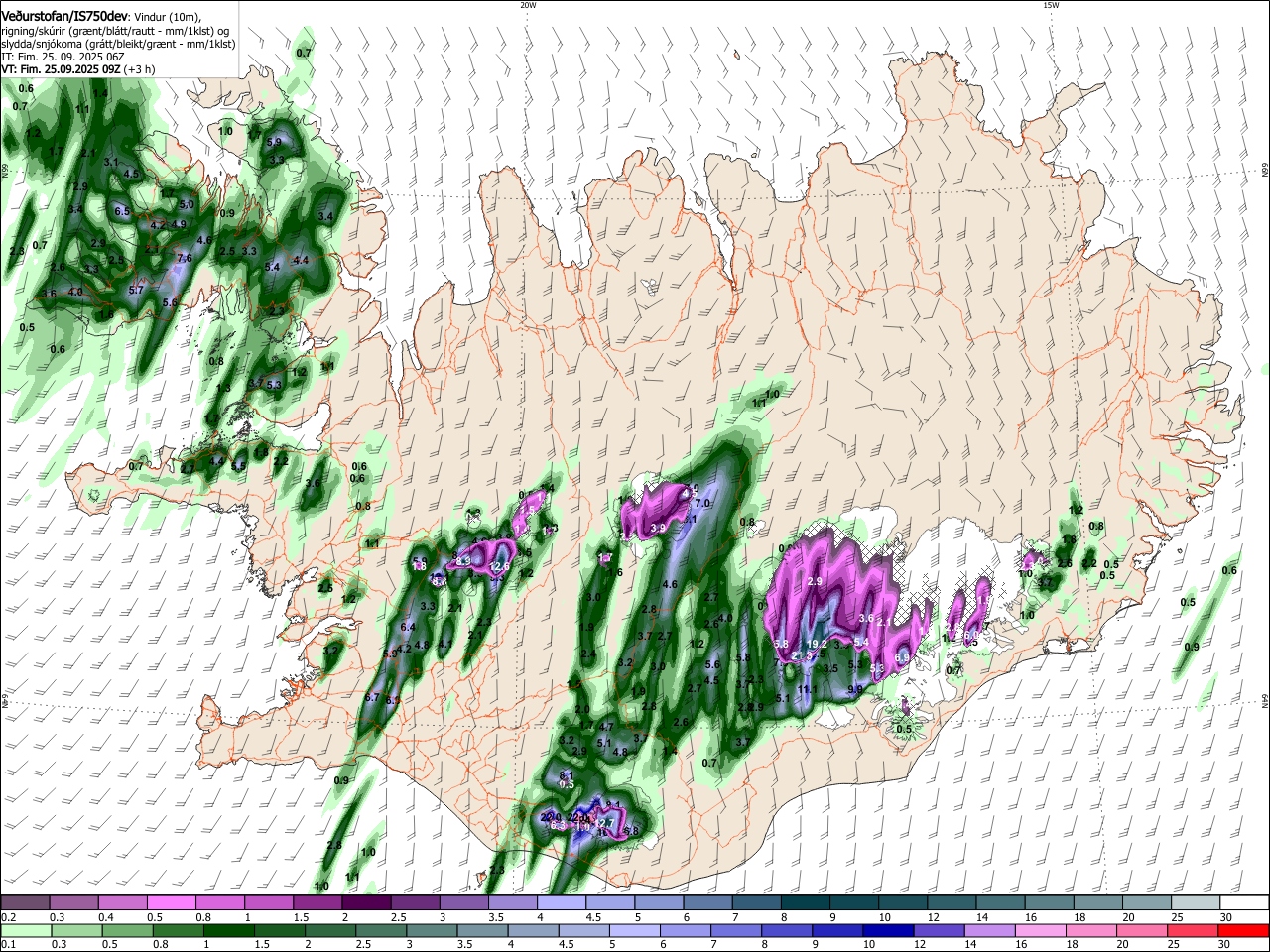The image size is (1270, 952).
Task: Click the Veðurstofan/IS750dev map title
Action: (x=64, y=16)
